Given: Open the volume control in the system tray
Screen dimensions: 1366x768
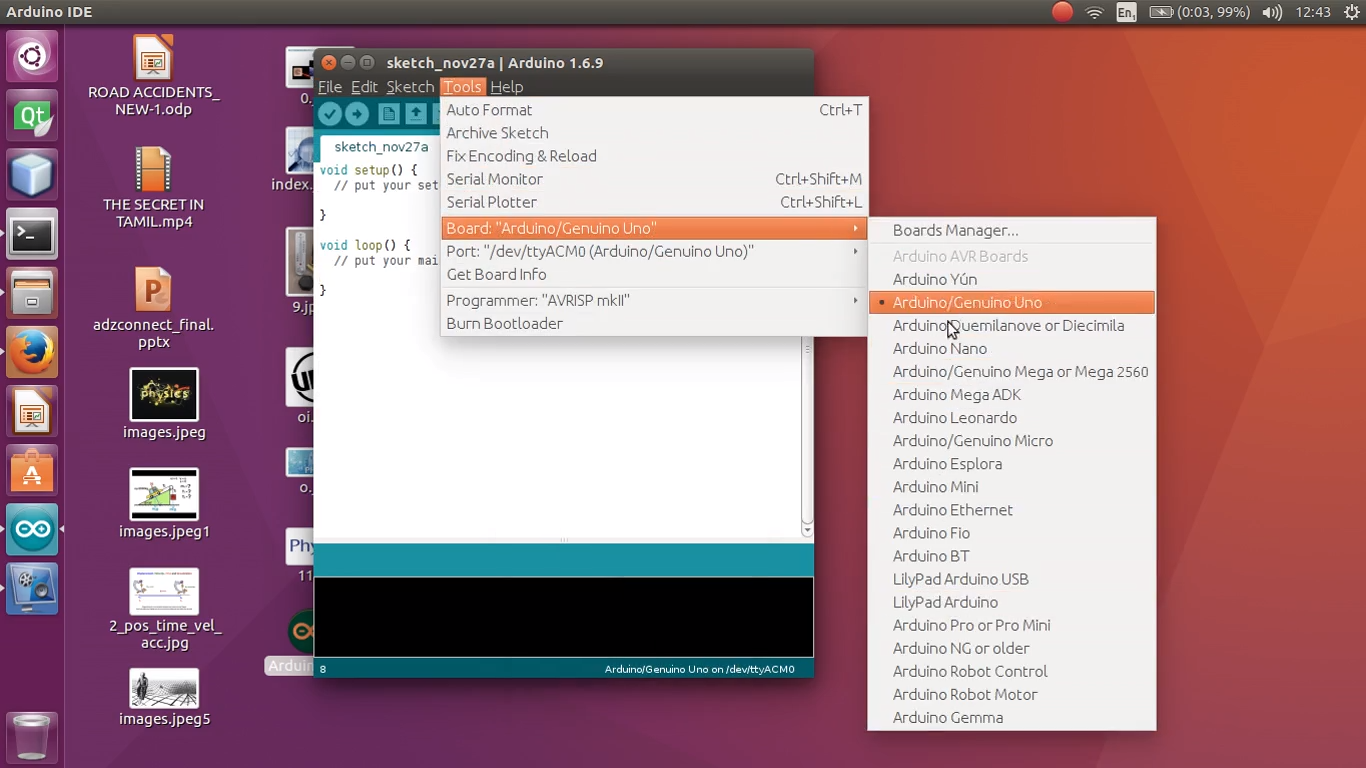Looking at the screenshot, I should pyautogui.click(x=1271, y=12).
